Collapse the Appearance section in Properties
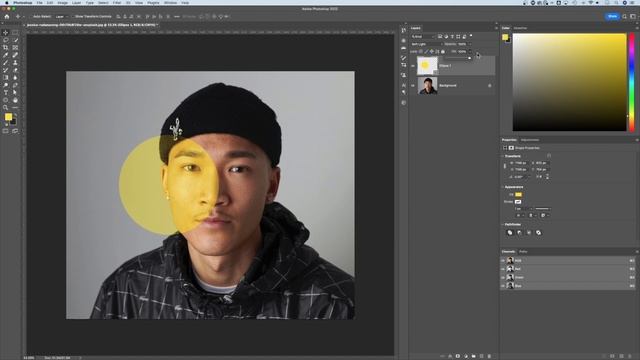 pos(503,187)
